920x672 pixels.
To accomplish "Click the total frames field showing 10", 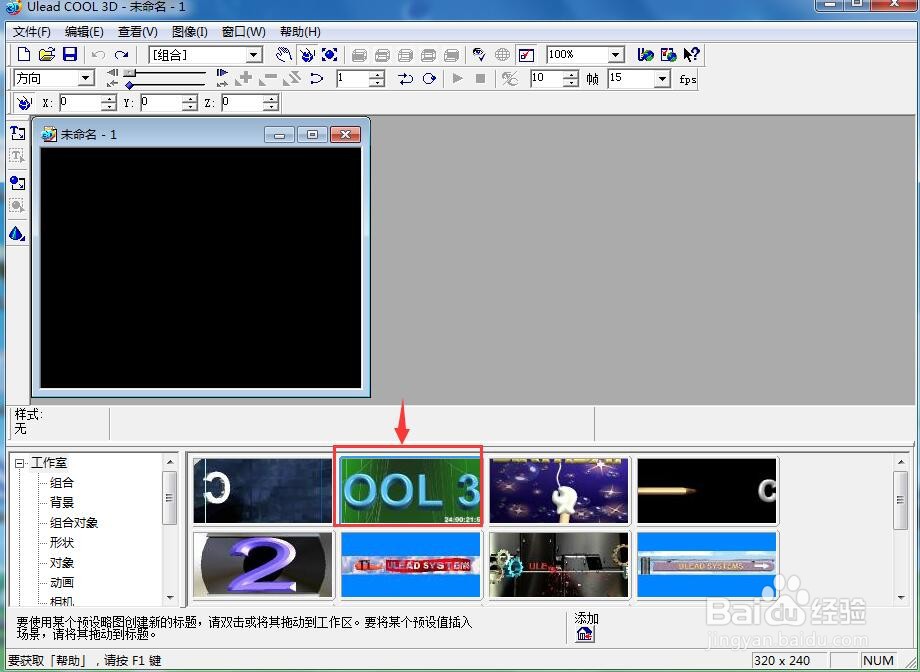I will 547,78.
